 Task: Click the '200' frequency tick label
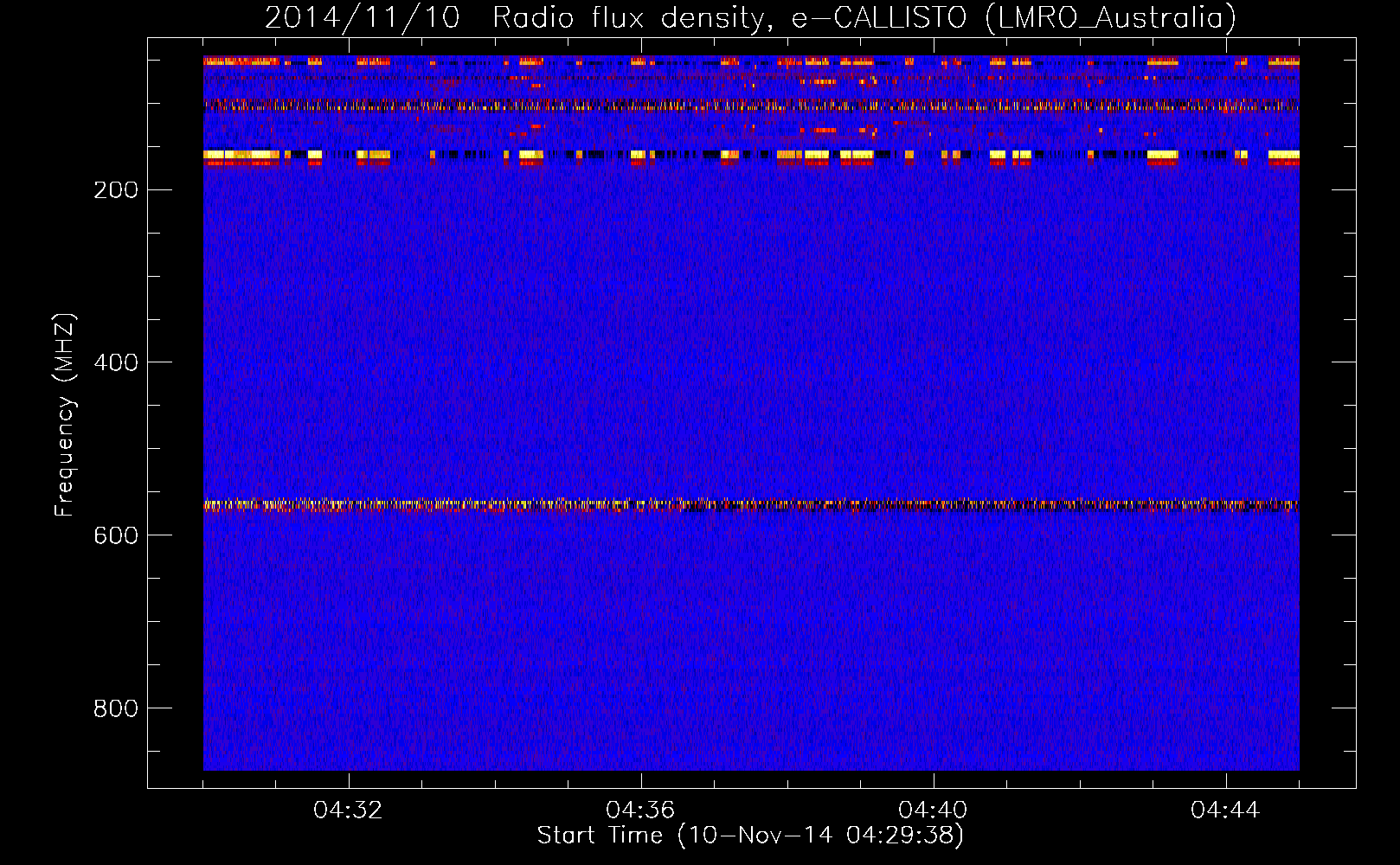point(116,189)
